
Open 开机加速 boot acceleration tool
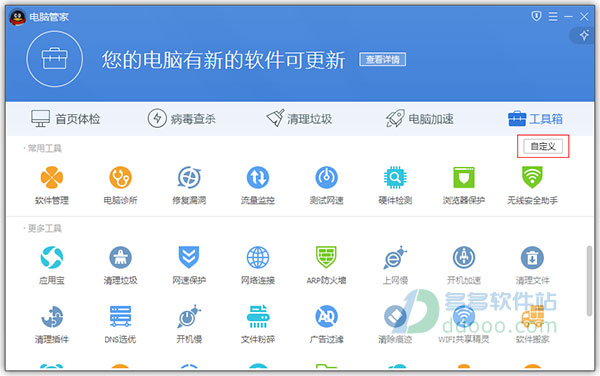[464, 265]
